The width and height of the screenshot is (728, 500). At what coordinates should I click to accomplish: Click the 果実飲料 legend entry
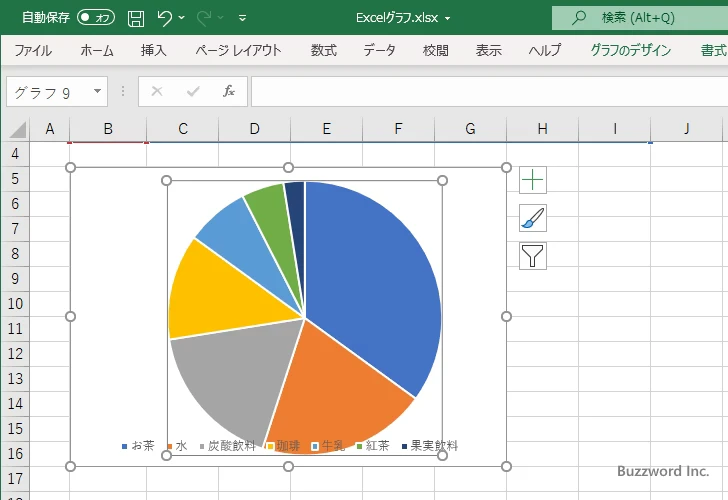tap(430, 446)
